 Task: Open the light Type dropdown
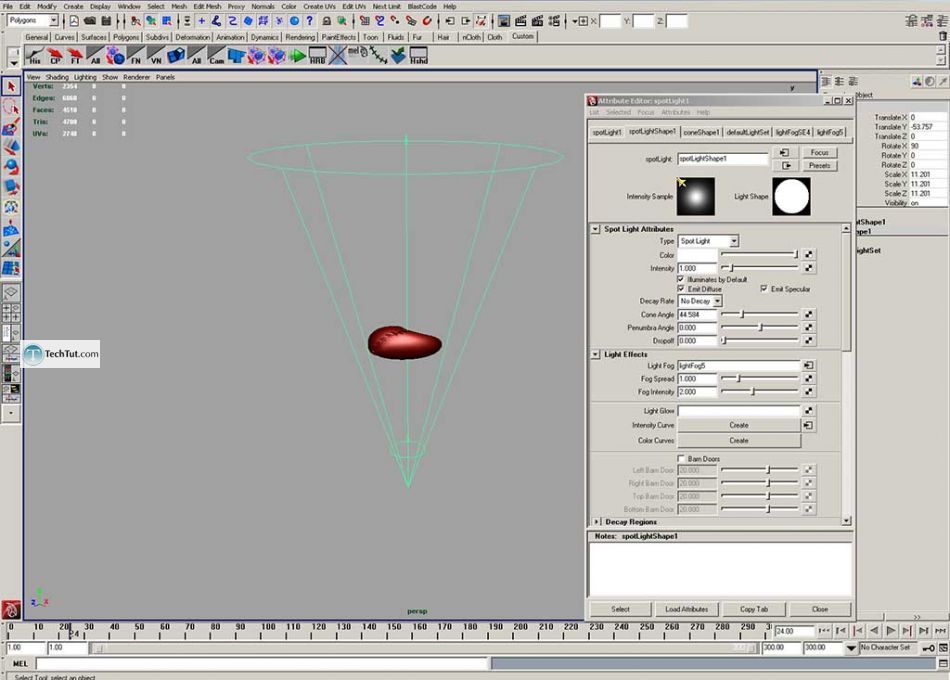(734, 241)
